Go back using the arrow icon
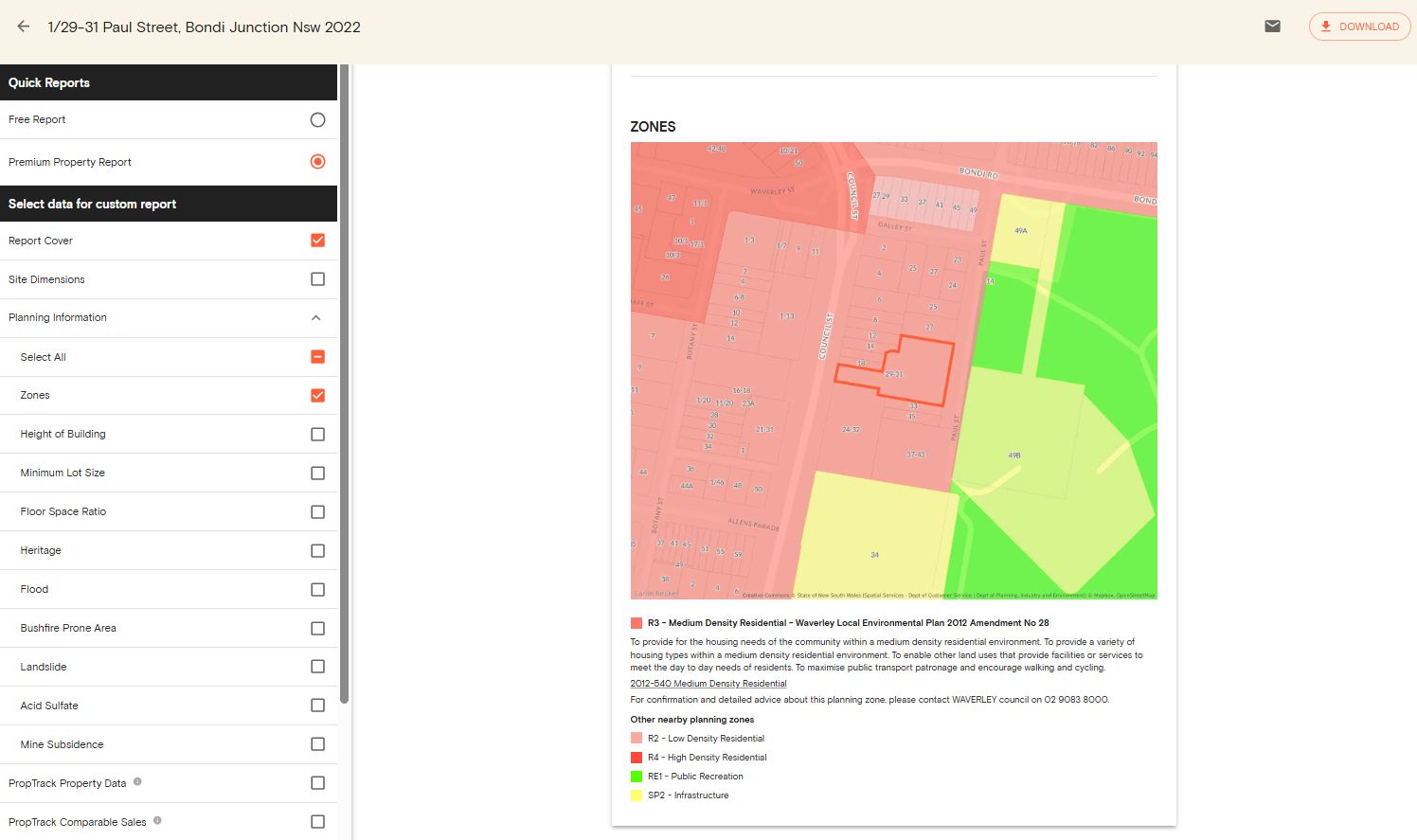The width and height of the screenshot is (1417, 840). pyautogui.click(x=24, y=27)
